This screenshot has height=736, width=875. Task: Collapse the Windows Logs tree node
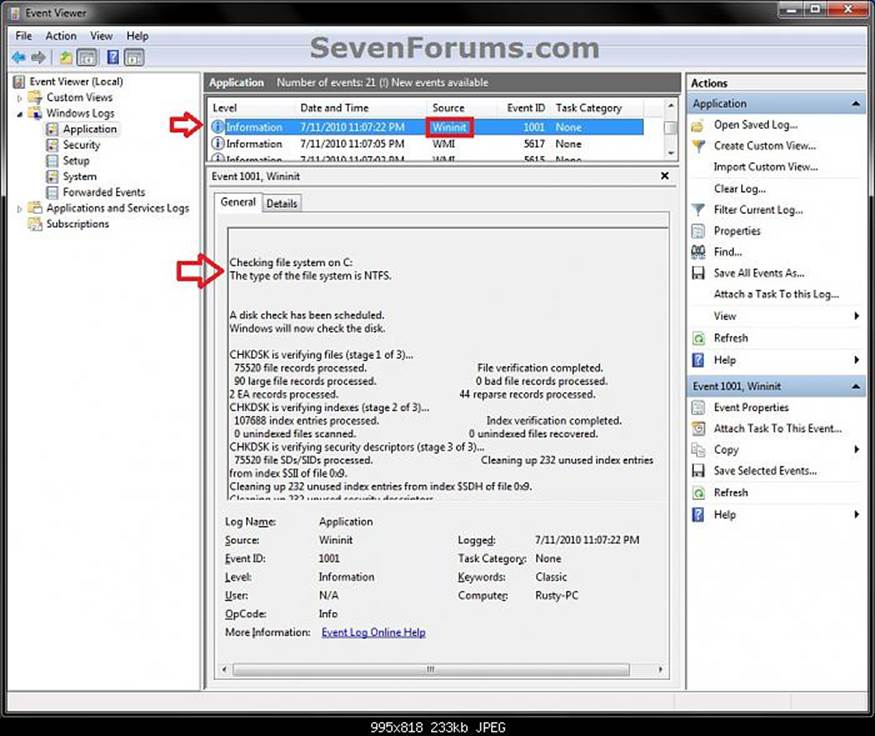pos(20,114)
